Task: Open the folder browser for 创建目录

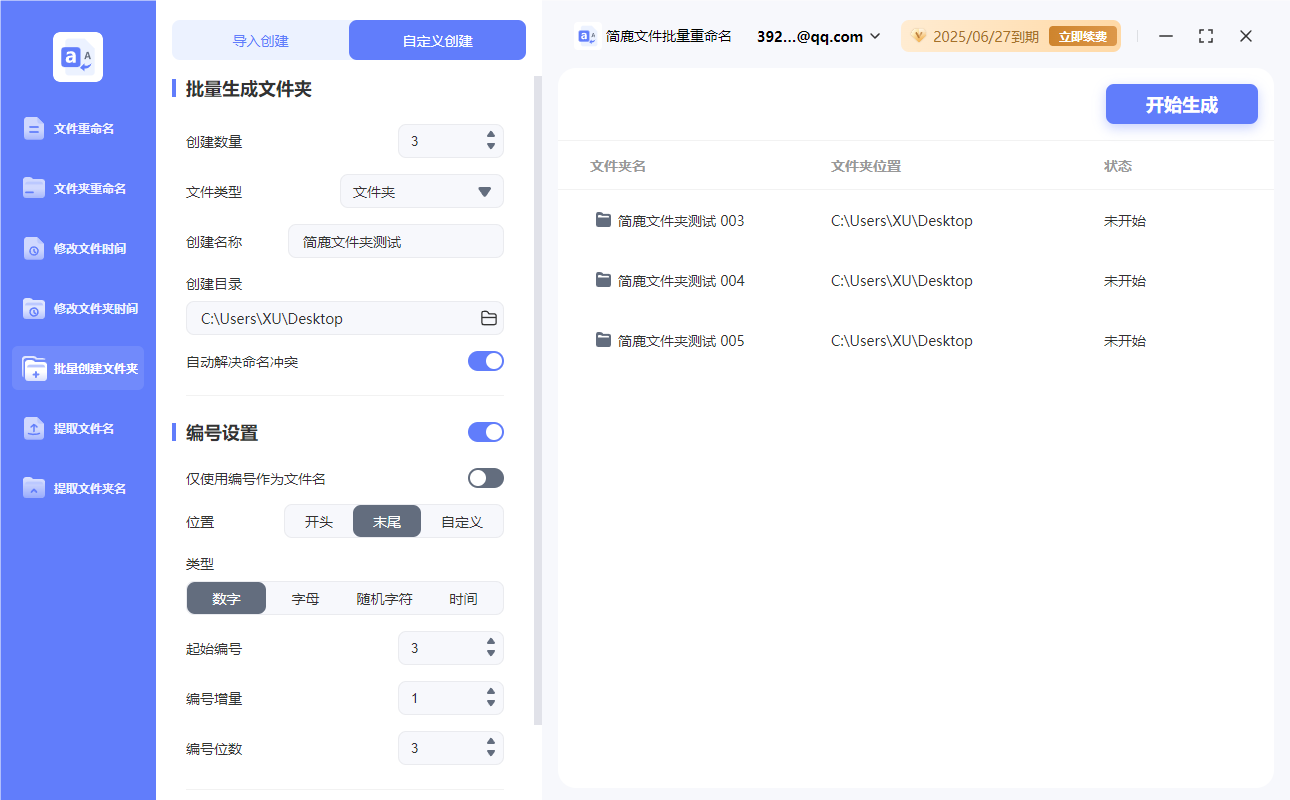Action: pyautogui.click(x=487, y=318)
